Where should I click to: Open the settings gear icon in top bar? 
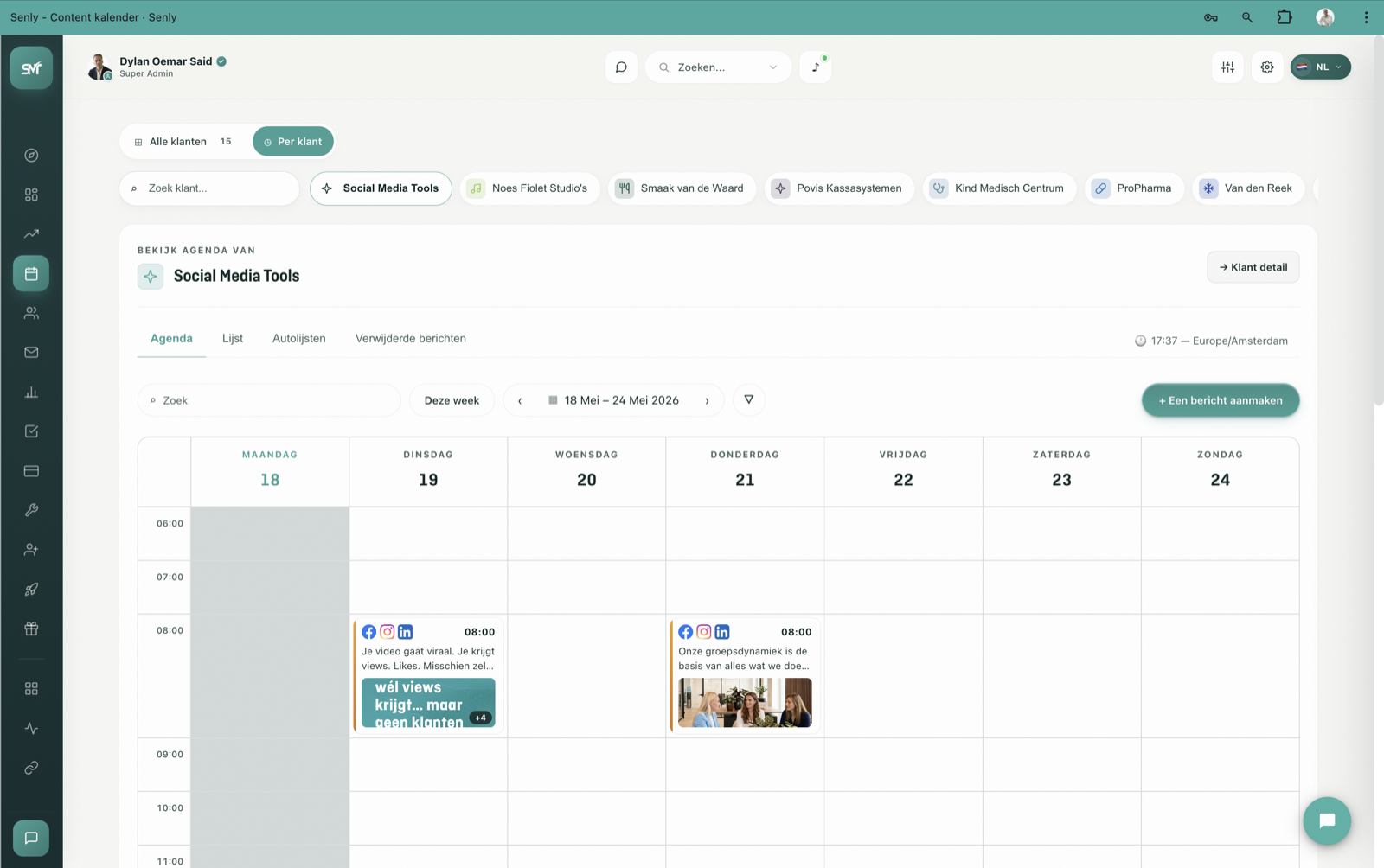[x=1267, y=67]
